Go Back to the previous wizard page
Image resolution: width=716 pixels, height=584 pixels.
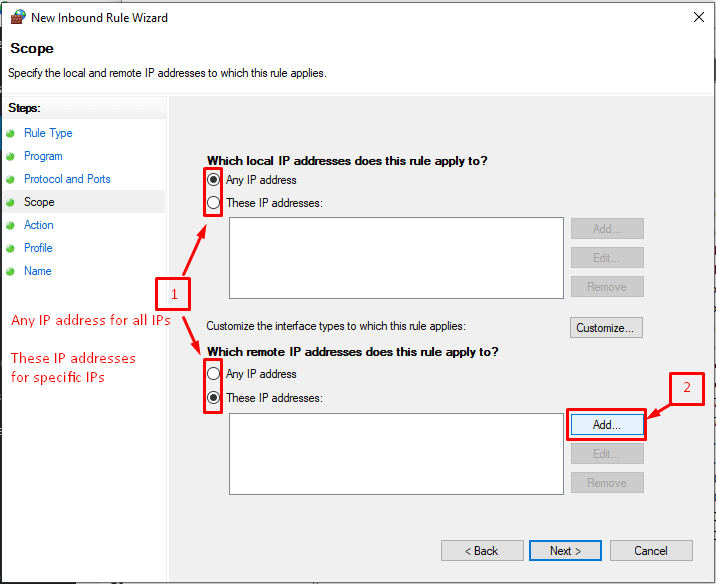(482, 551)
